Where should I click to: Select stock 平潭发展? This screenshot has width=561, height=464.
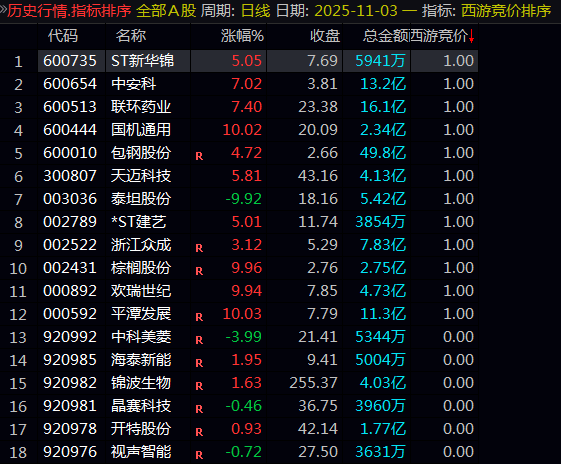[x=141, y=314]
